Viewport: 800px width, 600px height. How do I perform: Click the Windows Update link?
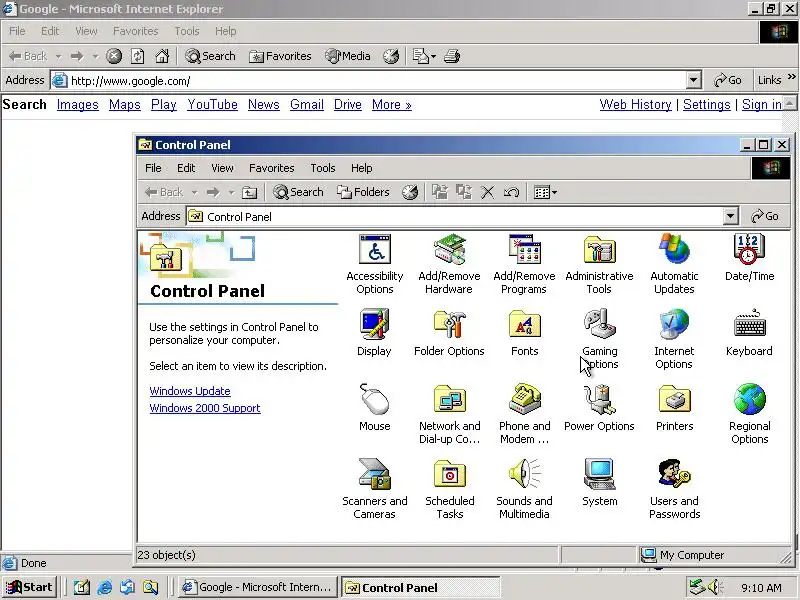[x=190, y=391]
